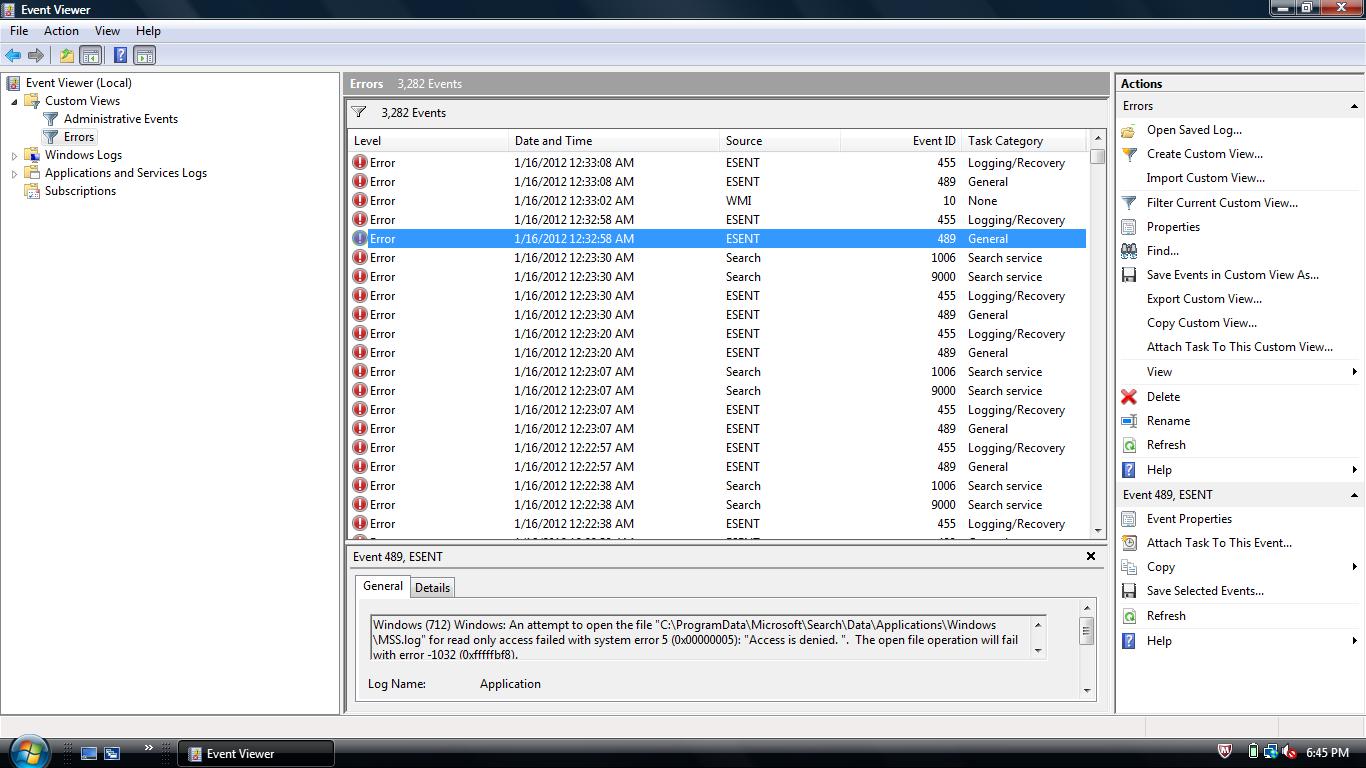Click the Attach Task To This Event icon
The height and width of the screenshot is (768, 1366).
click(1129, 543)
